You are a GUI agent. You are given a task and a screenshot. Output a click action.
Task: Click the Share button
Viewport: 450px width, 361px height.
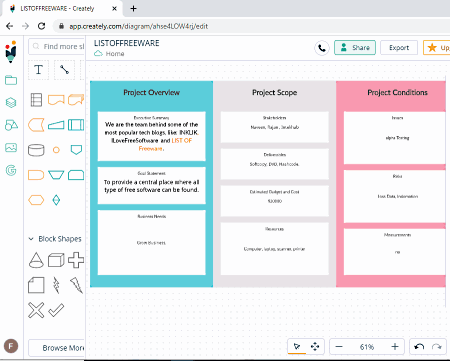(355, 48)
